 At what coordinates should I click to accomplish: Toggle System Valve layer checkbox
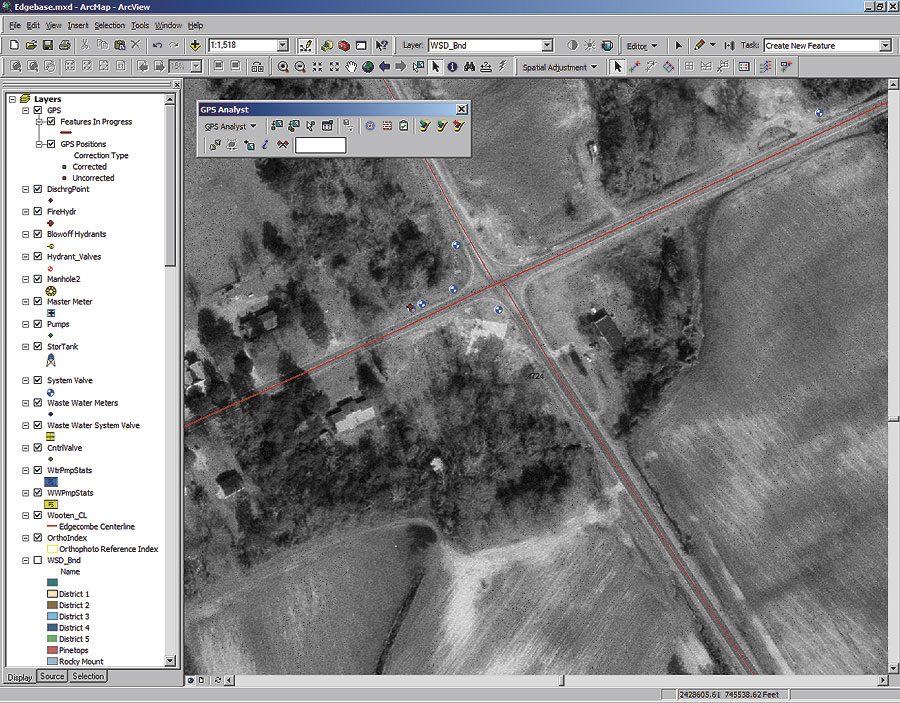pos(38,380)
